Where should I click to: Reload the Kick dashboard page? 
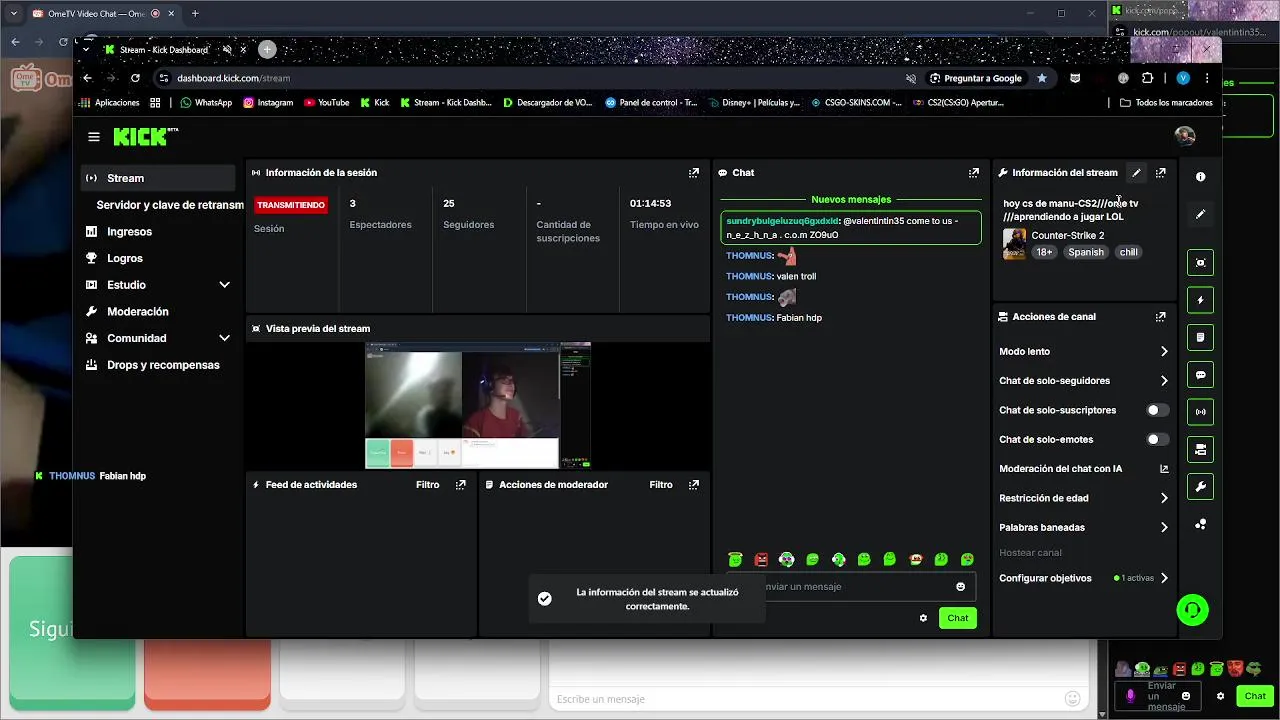tap(134, 78)
